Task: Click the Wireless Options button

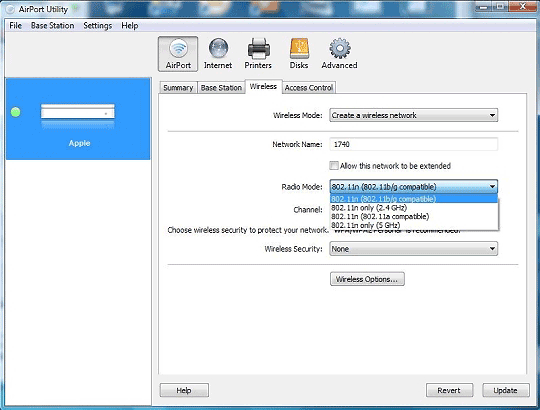Action: pyautogui.click(x=367, y=279)
